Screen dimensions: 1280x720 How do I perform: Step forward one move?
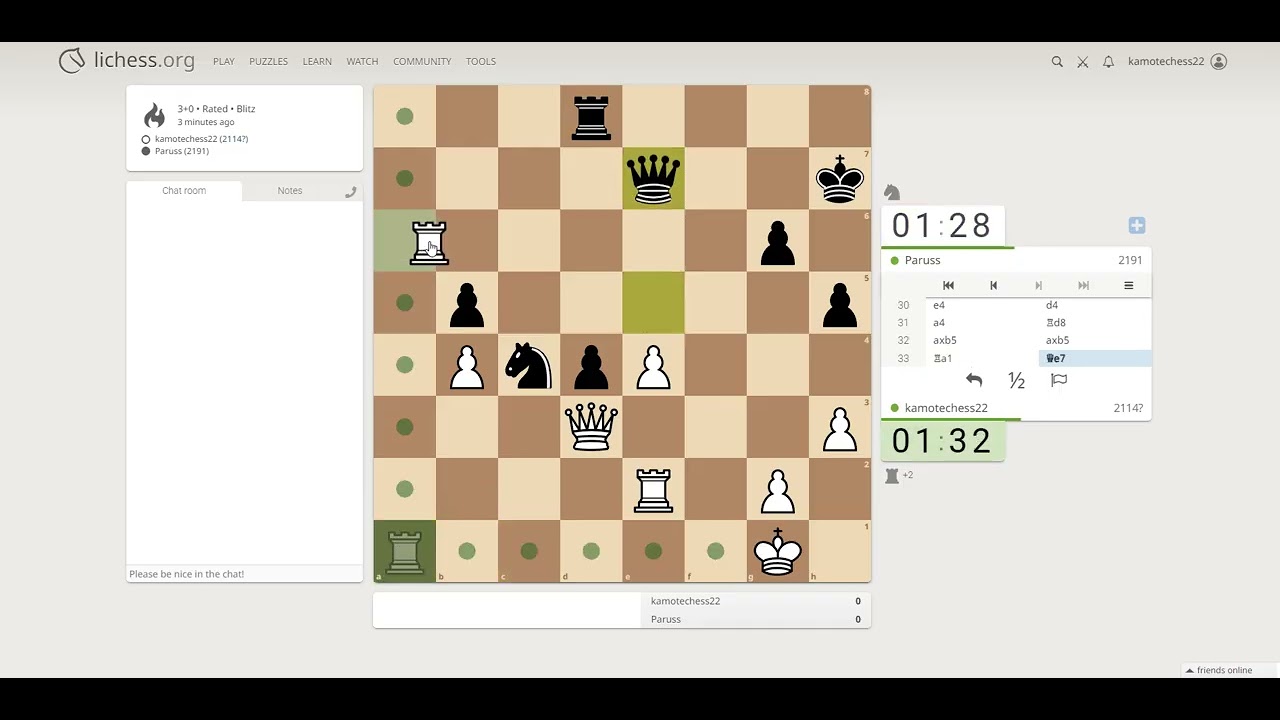click(x=1038, y=285)
